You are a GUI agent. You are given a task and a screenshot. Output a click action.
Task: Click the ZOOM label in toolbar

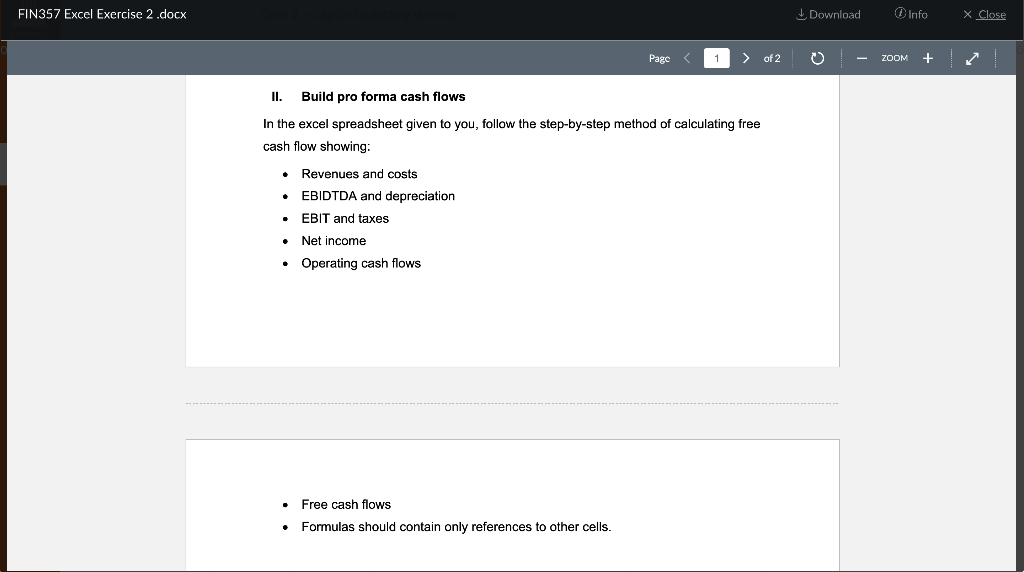point(895,58)
